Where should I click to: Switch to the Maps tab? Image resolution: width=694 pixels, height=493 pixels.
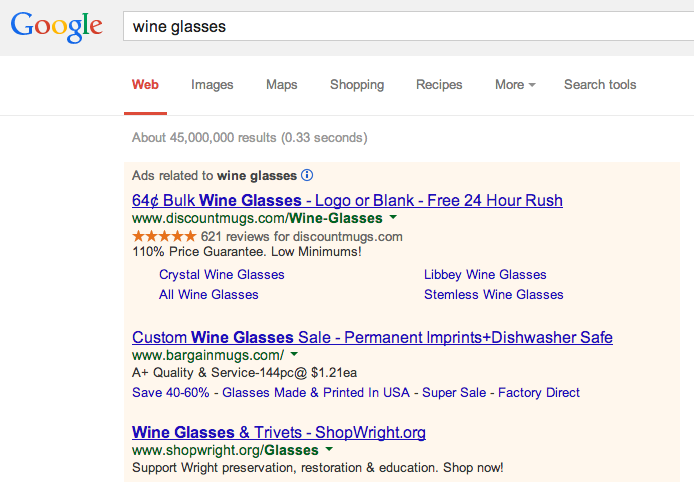point(281,85)
